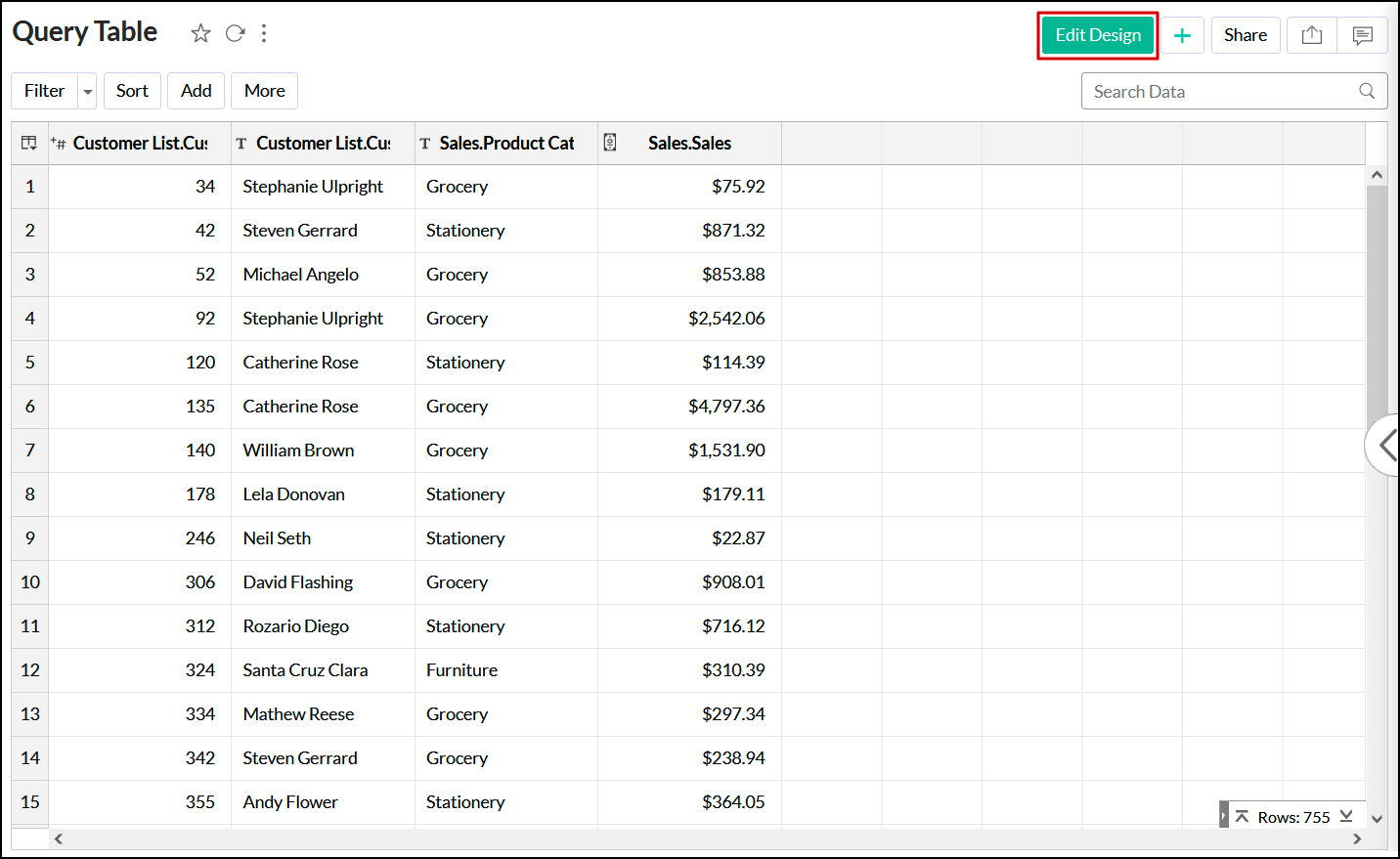Click inside the Search Data field
Image resolution: width=1400 pixels, height=859 pixels.
(x=1212, y=90)
